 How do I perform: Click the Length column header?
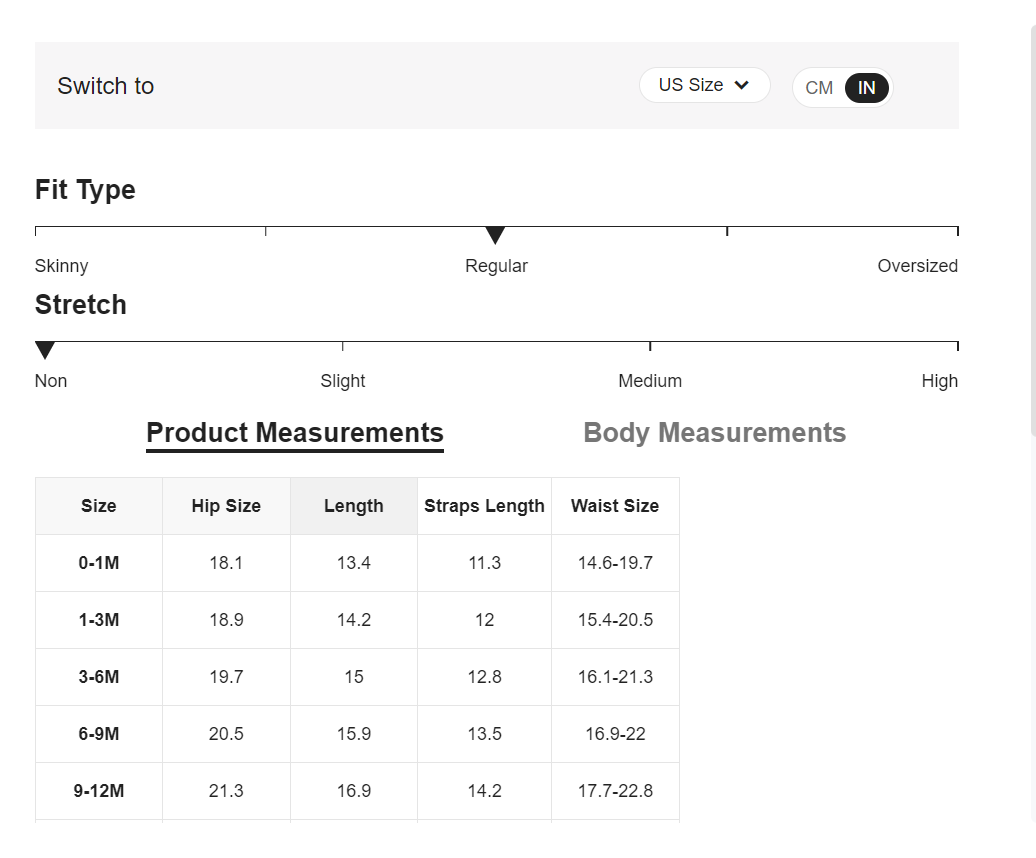point(354,506)
